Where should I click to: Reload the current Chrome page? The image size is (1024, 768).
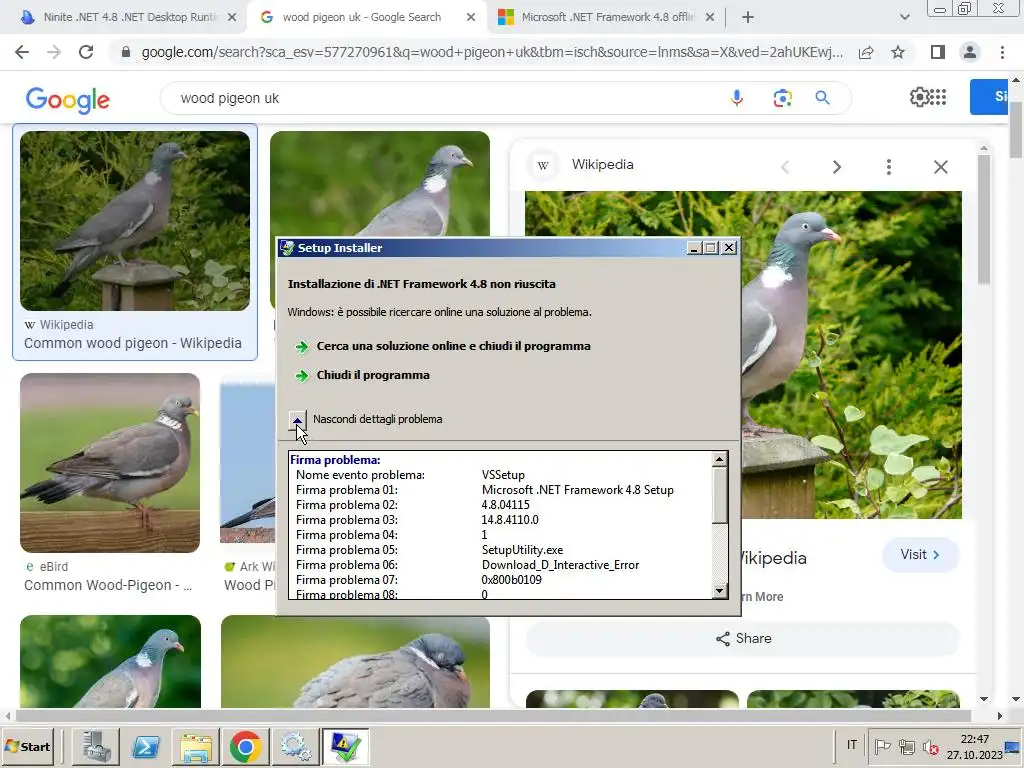[86, 52]
